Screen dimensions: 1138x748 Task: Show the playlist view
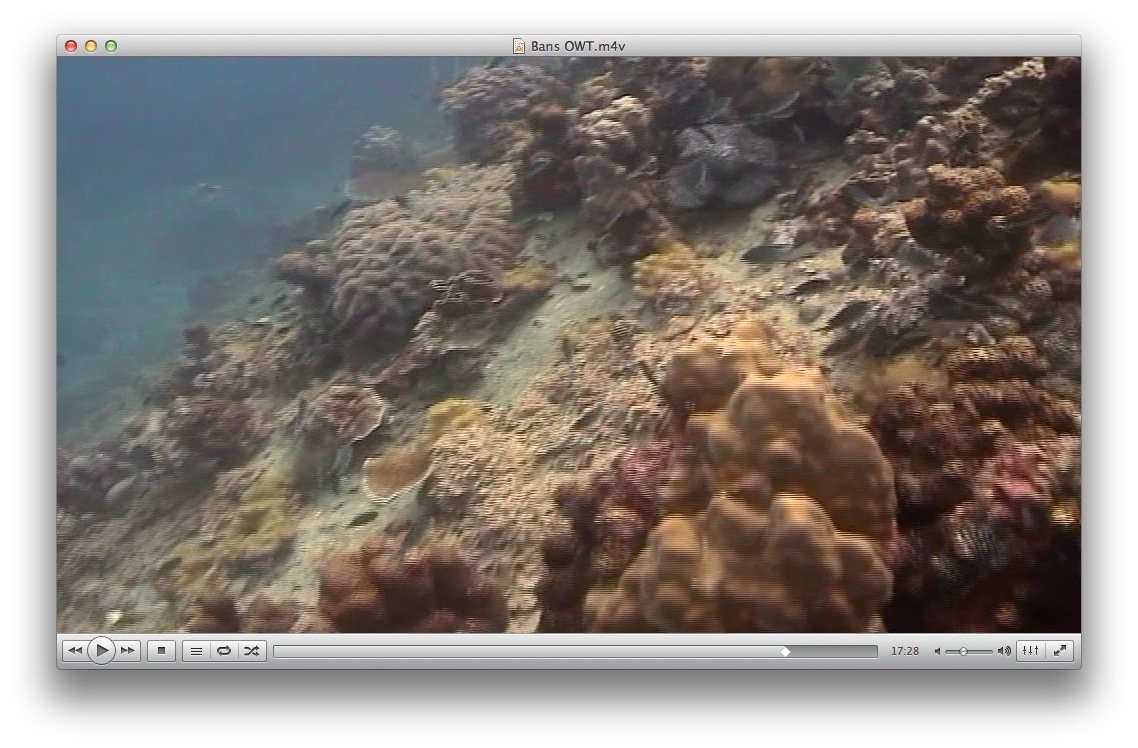pos(196,651)
